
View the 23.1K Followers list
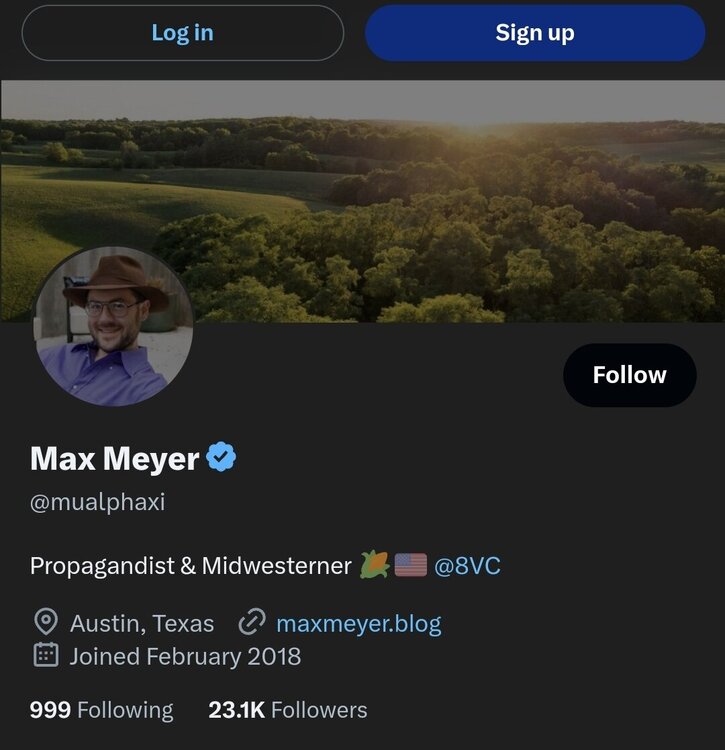point(287,710)
